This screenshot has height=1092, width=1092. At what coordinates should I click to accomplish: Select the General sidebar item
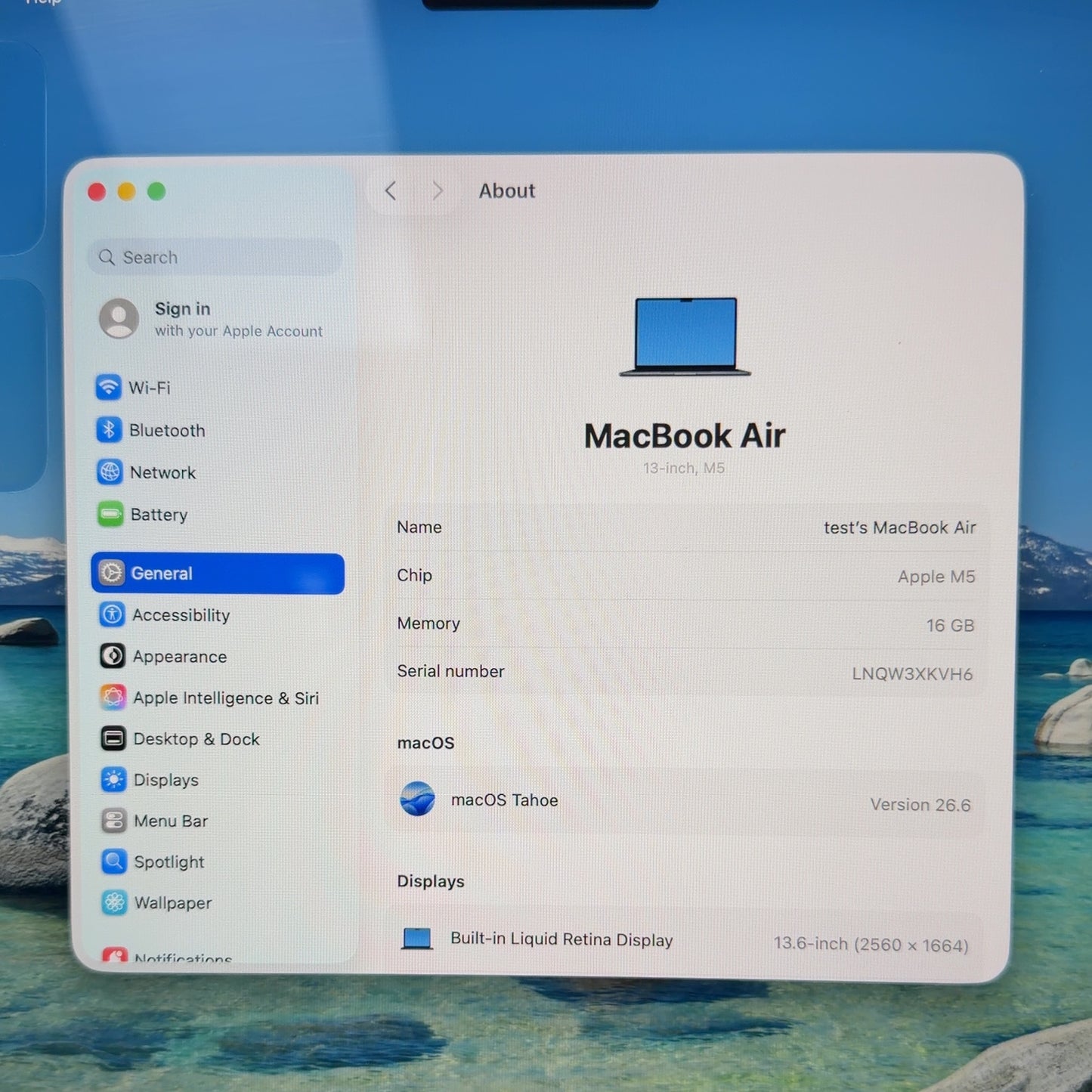pos(218,574)
